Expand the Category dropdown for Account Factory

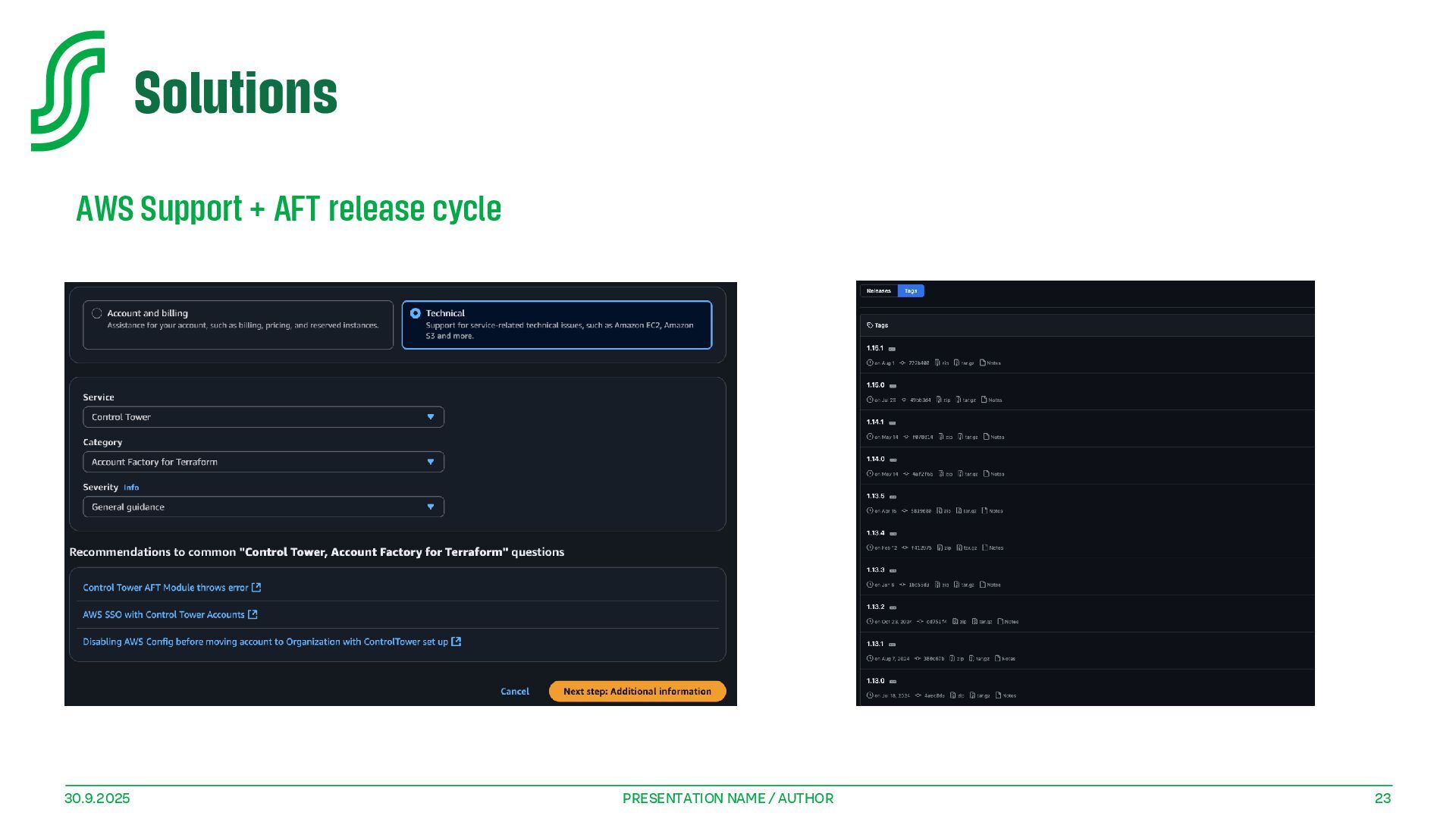[x=263, y=462]
